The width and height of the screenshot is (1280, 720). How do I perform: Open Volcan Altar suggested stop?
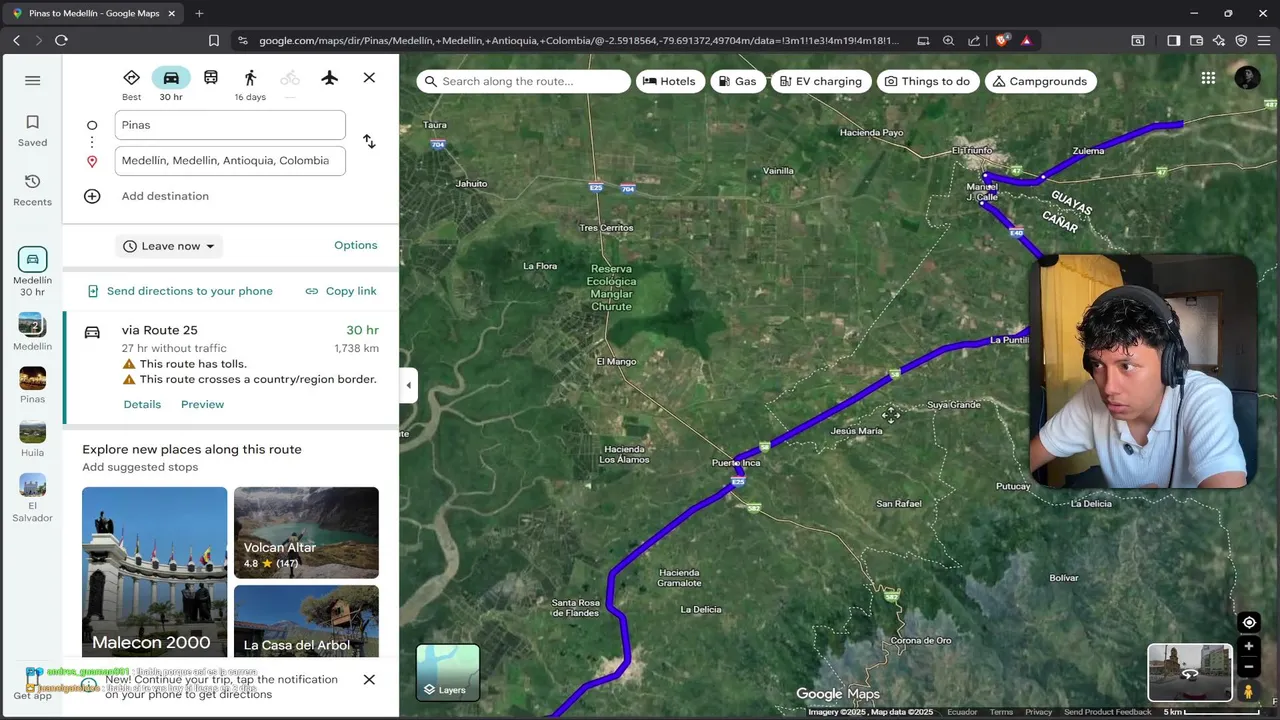click(306, 533)
